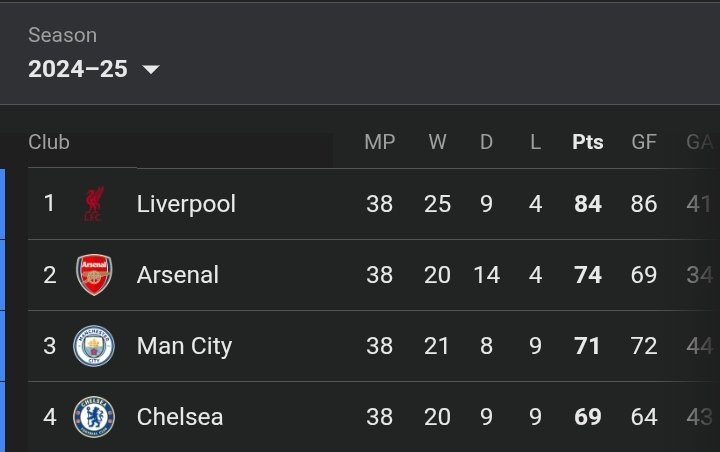Click the Season label text

(x=62, y=35)
